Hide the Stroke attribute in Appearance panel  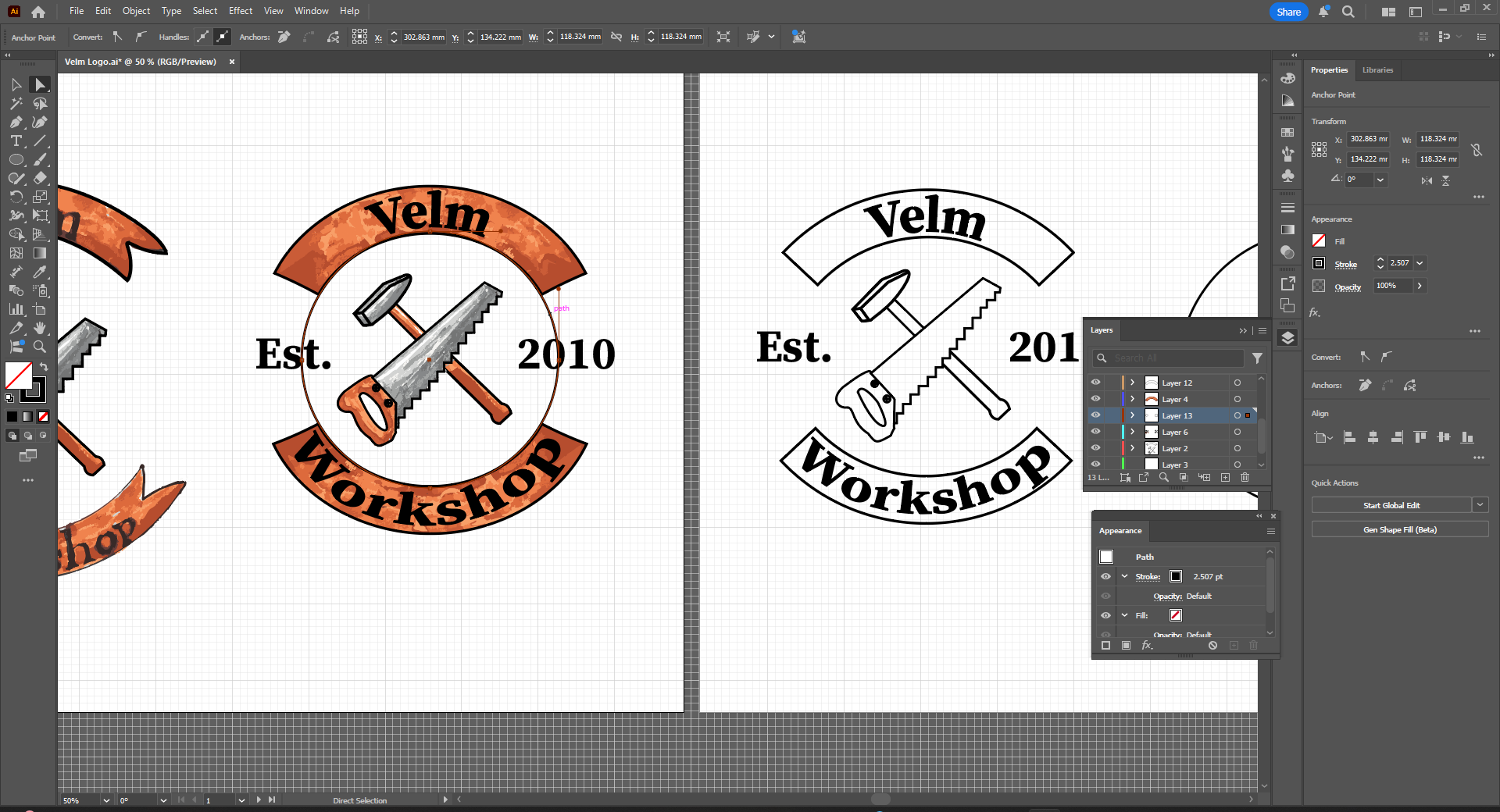pyautogui.click(x=1105, y=576)
